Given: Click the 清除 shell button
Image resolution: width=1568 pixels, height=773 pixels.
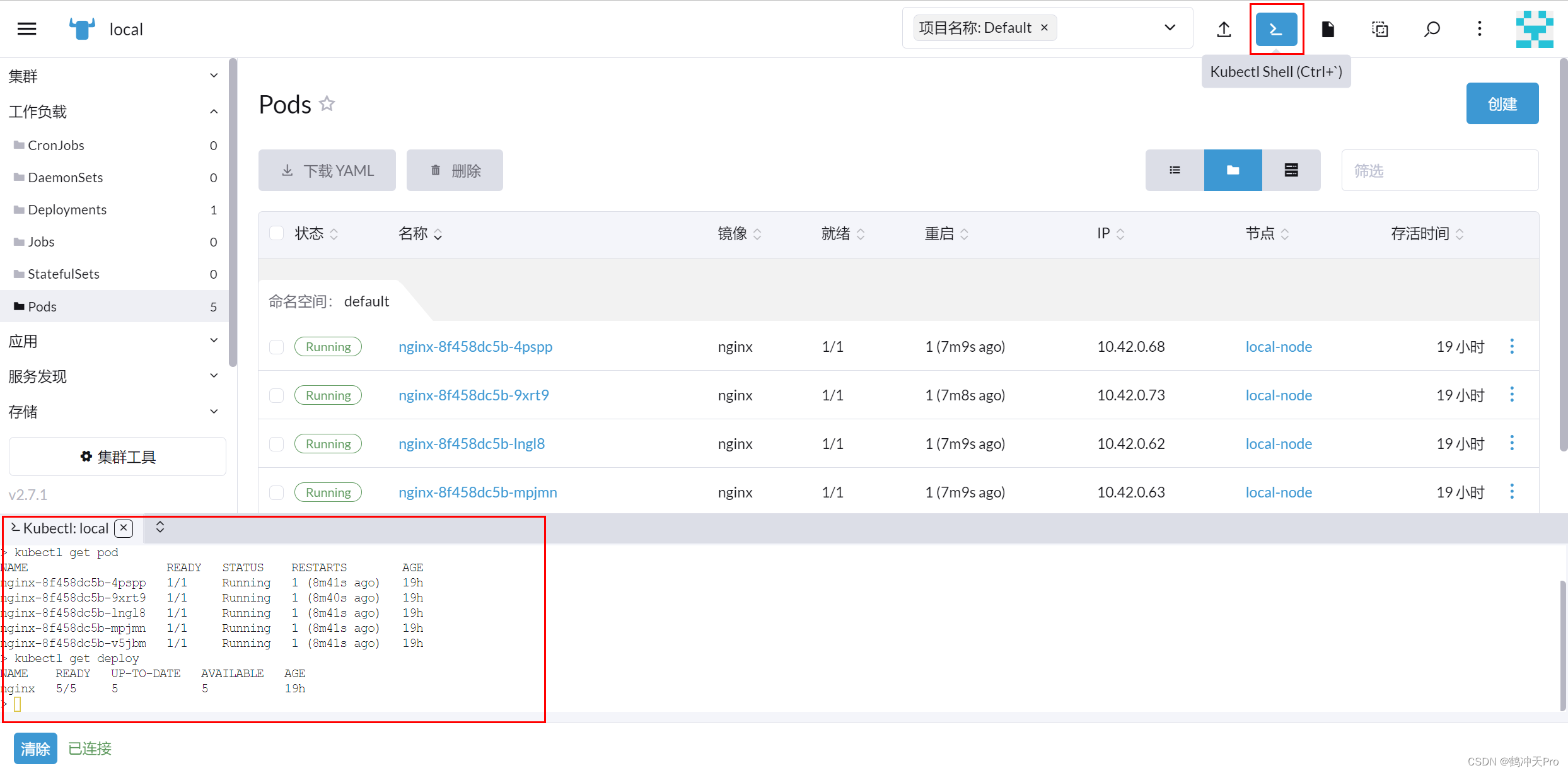Looking at the screenshot, I should [x=35, y=748].
